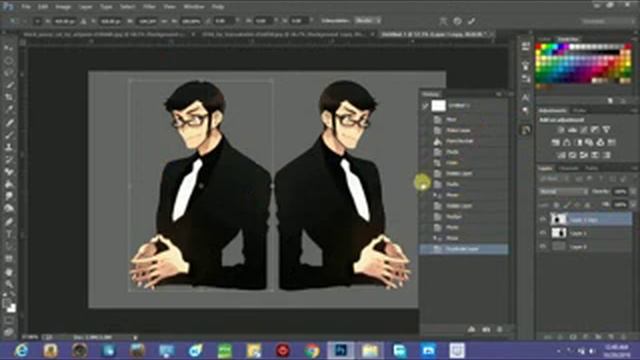Open the Window menu
Screen dimensions: 640x360
click(x=194, y=7)
